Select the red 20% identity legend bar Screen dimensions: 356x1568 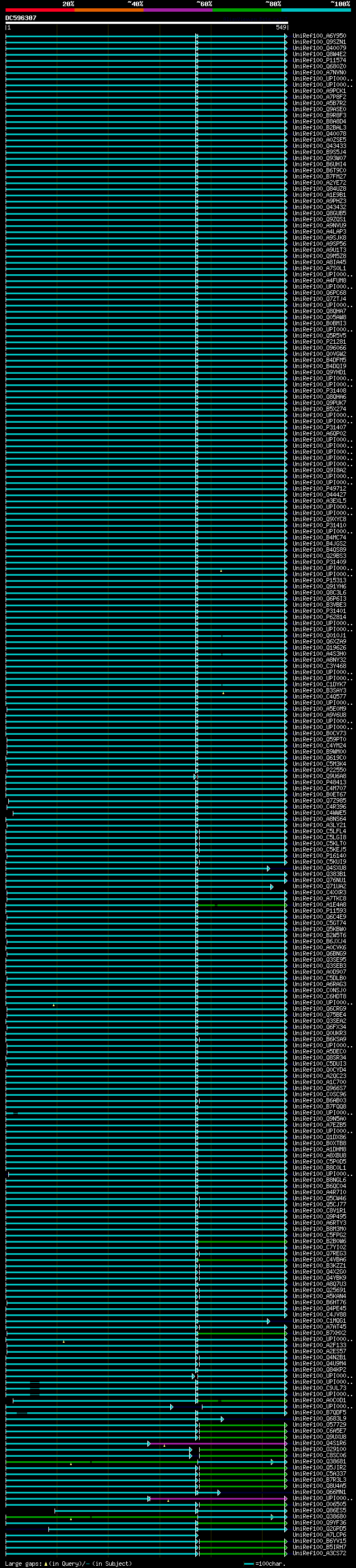(40, 11)
